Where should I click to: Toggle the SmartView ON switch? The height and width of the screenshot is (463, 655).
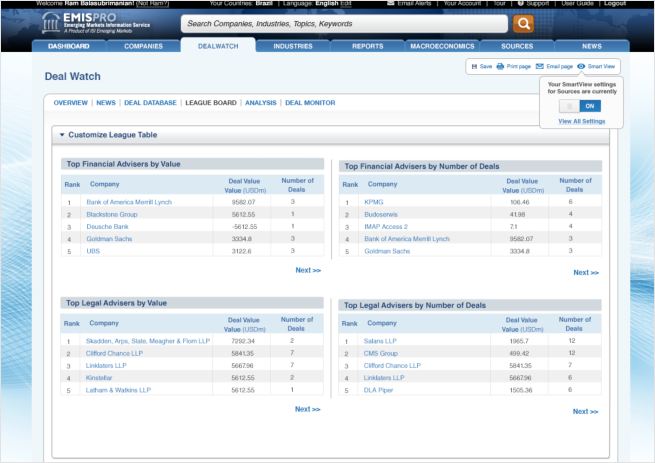(580, 106)
